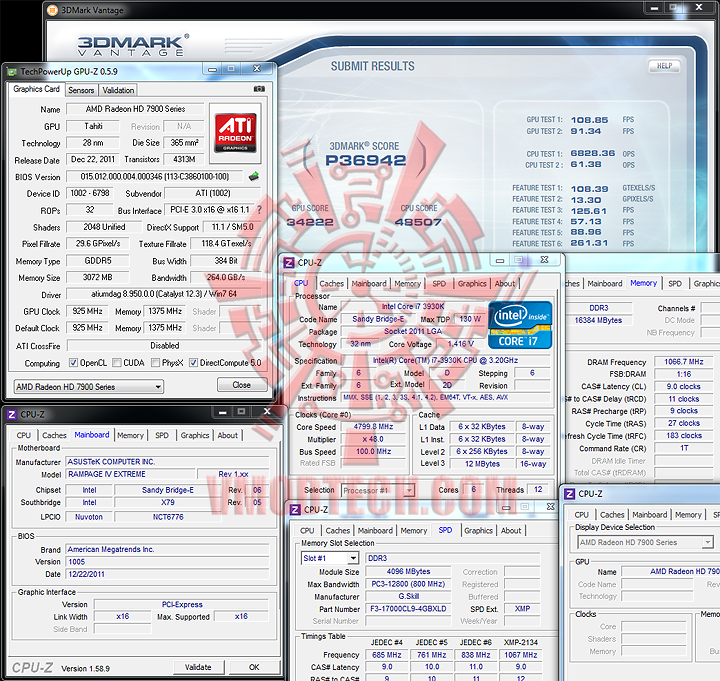The width and height of the screenshot is (720, 681).
Task: Click the motherboard model RAMPAGE IV EXTREME
Action: pos(130,474)
